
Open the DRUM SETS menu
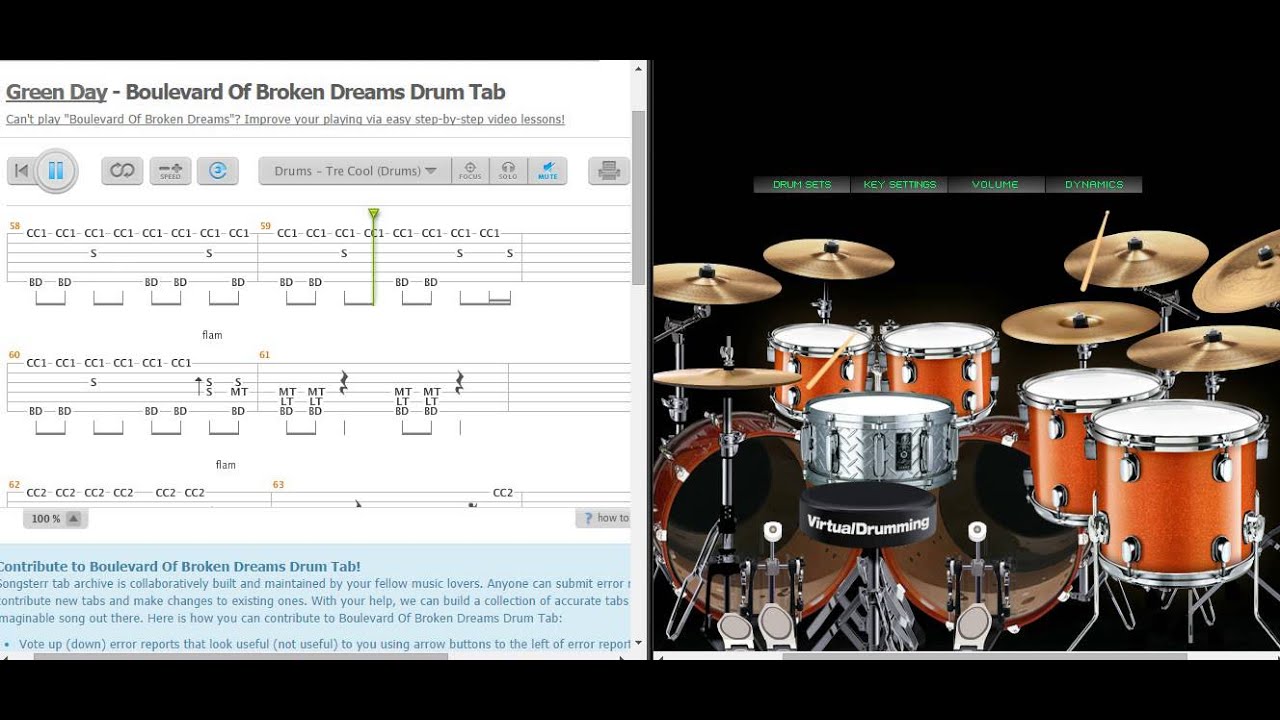coord(802,185)
